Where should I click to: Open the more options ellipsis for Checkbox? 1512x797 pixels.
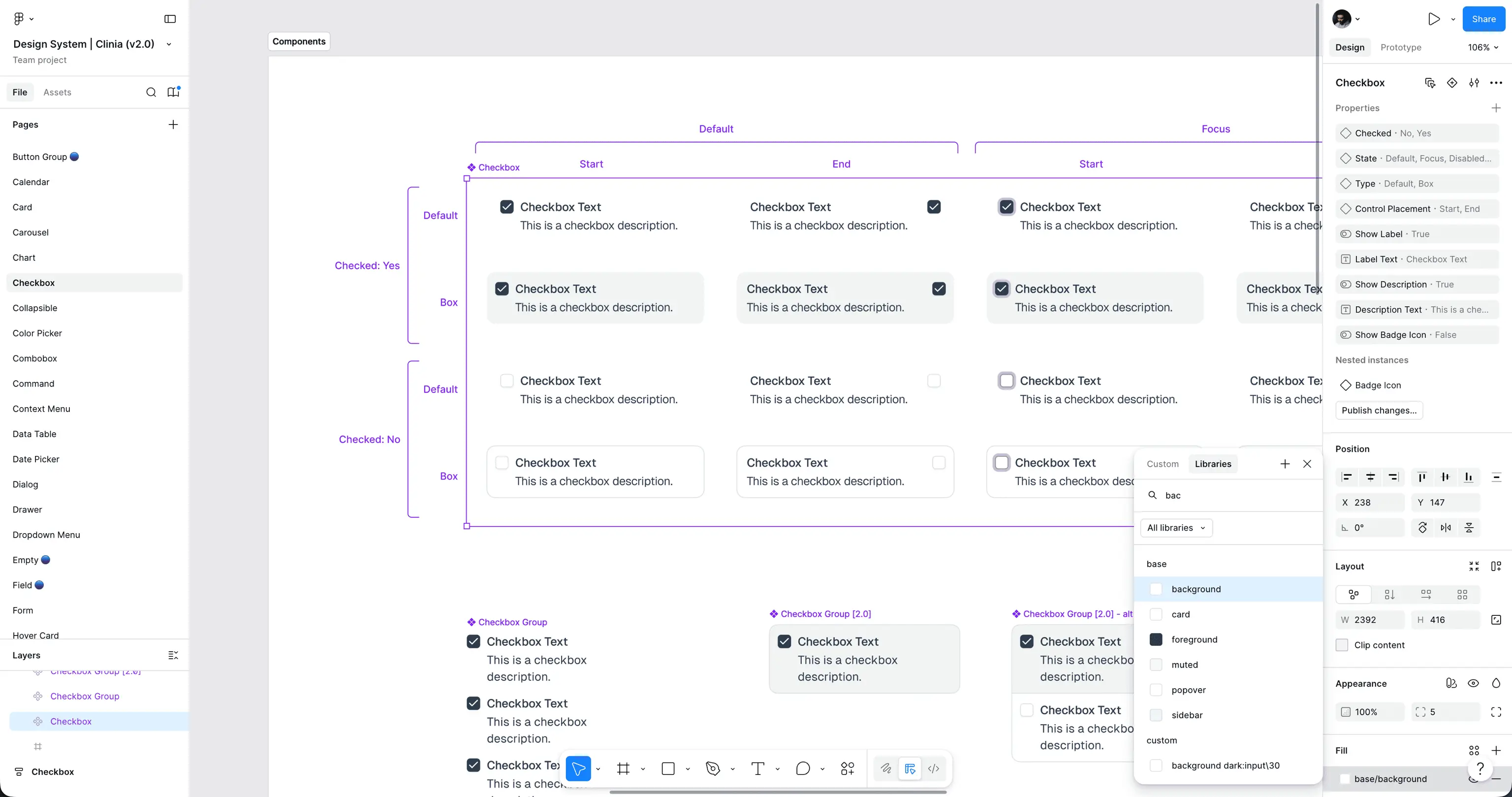(1496, 83)
